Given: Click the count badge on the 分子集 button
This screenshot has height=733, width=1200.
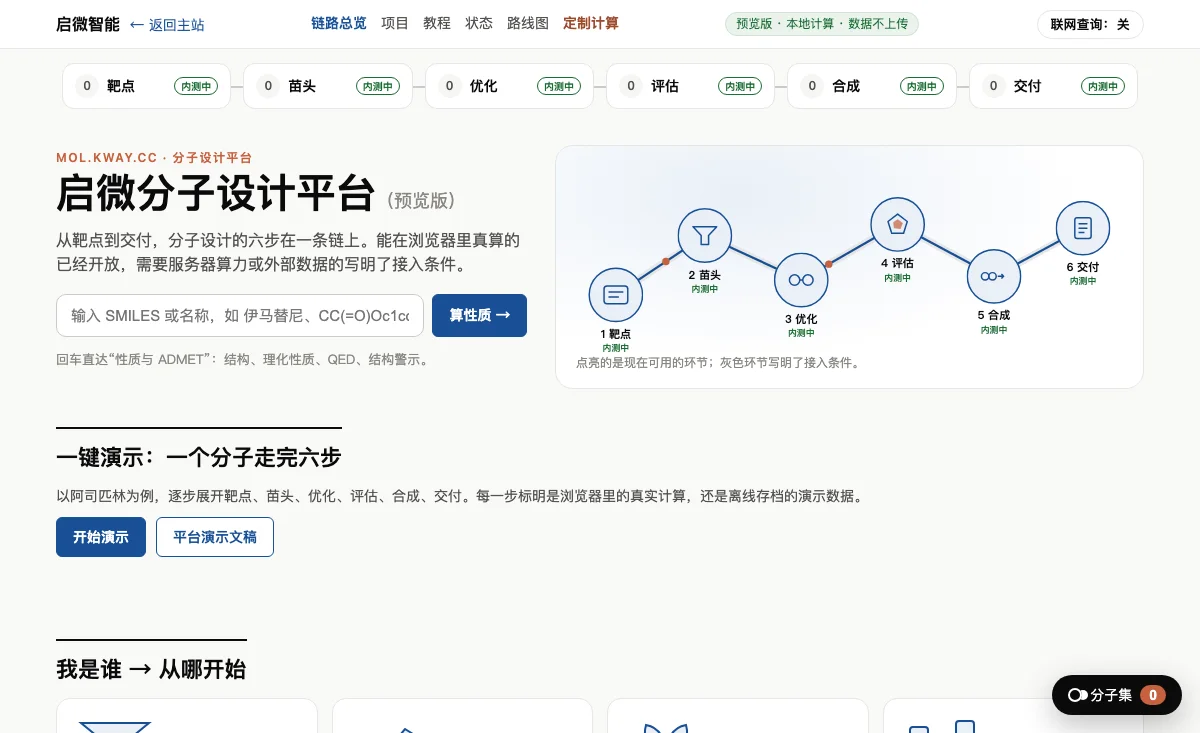Looking at the screenshot, I should tap(1153, 695).
